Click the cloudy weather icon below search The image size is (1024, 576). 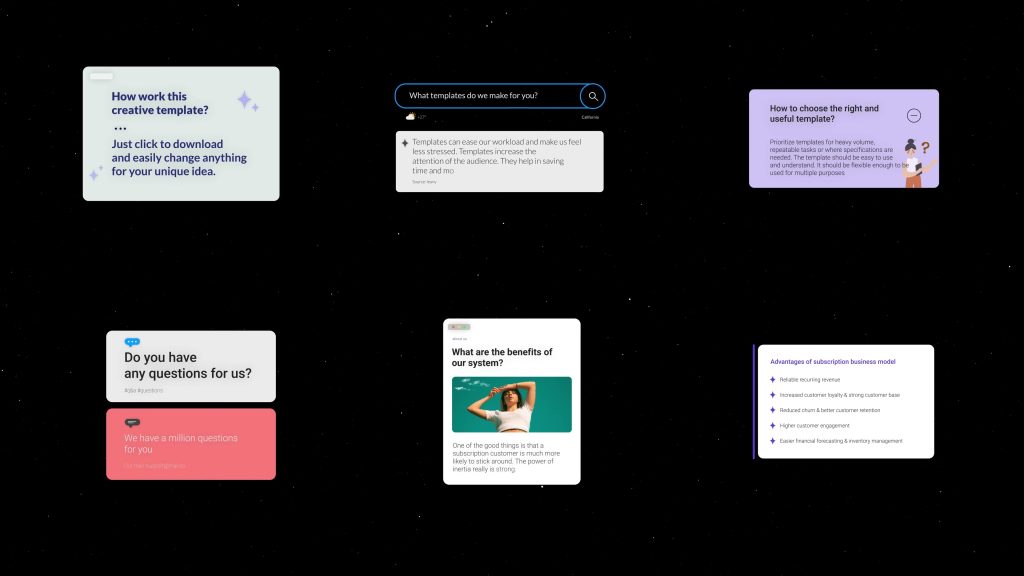point(410,117)
